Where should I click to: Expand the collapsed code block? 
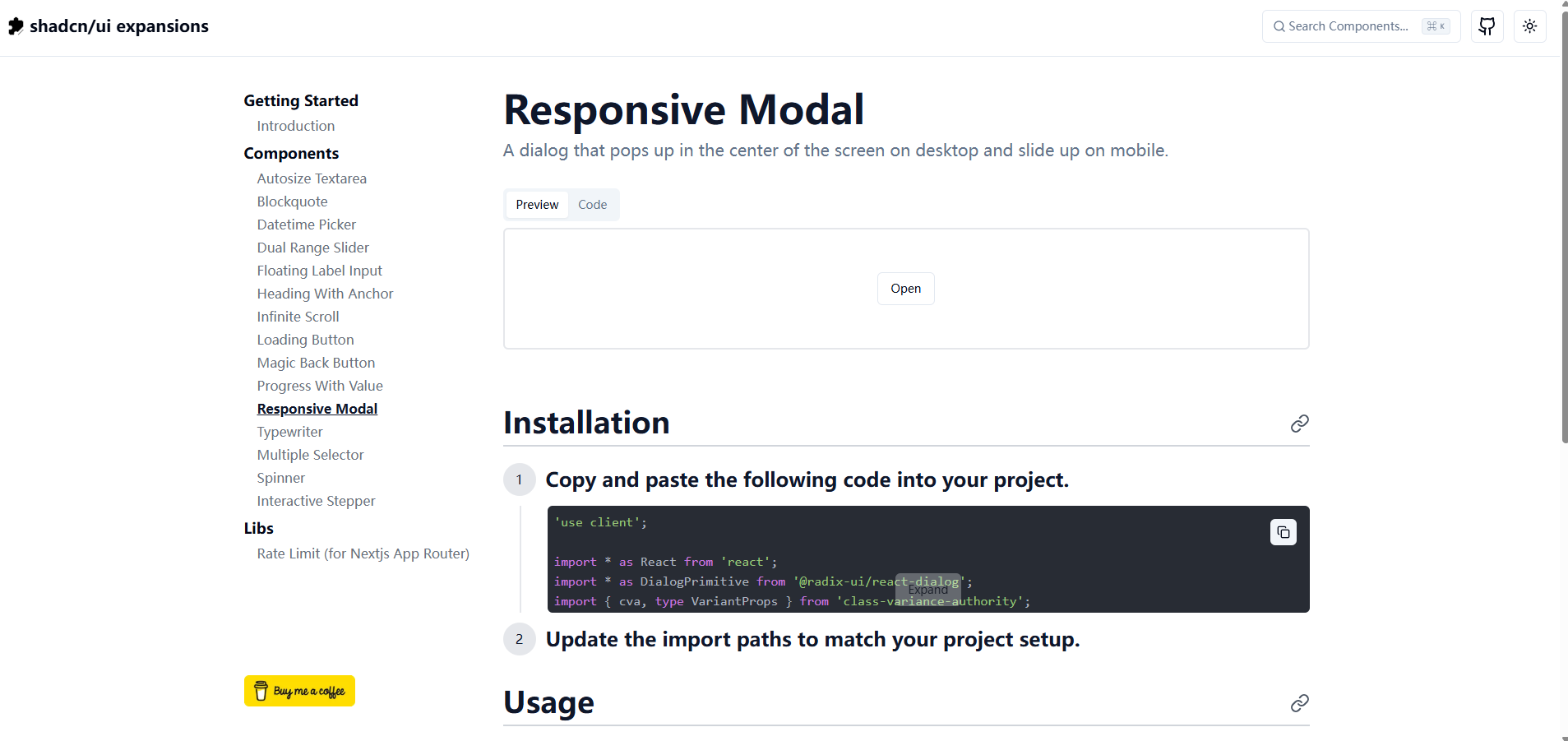[927, 589]
